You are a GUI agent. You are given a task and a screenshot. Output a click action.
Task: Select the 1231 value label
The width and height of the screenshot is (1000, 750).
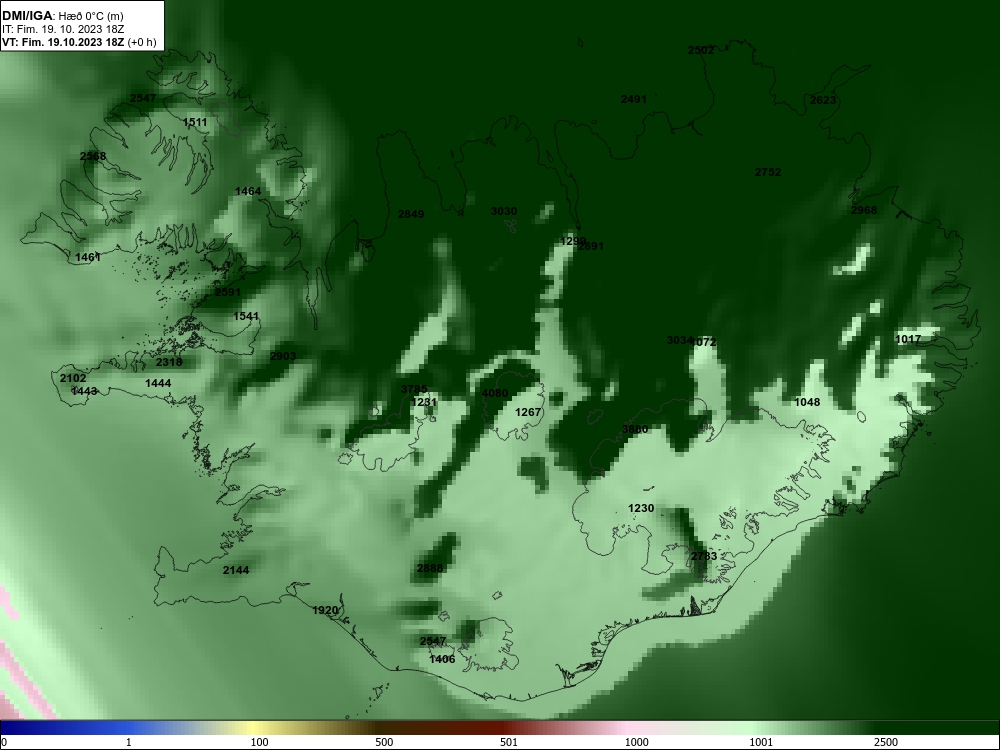tap(424, 402)
